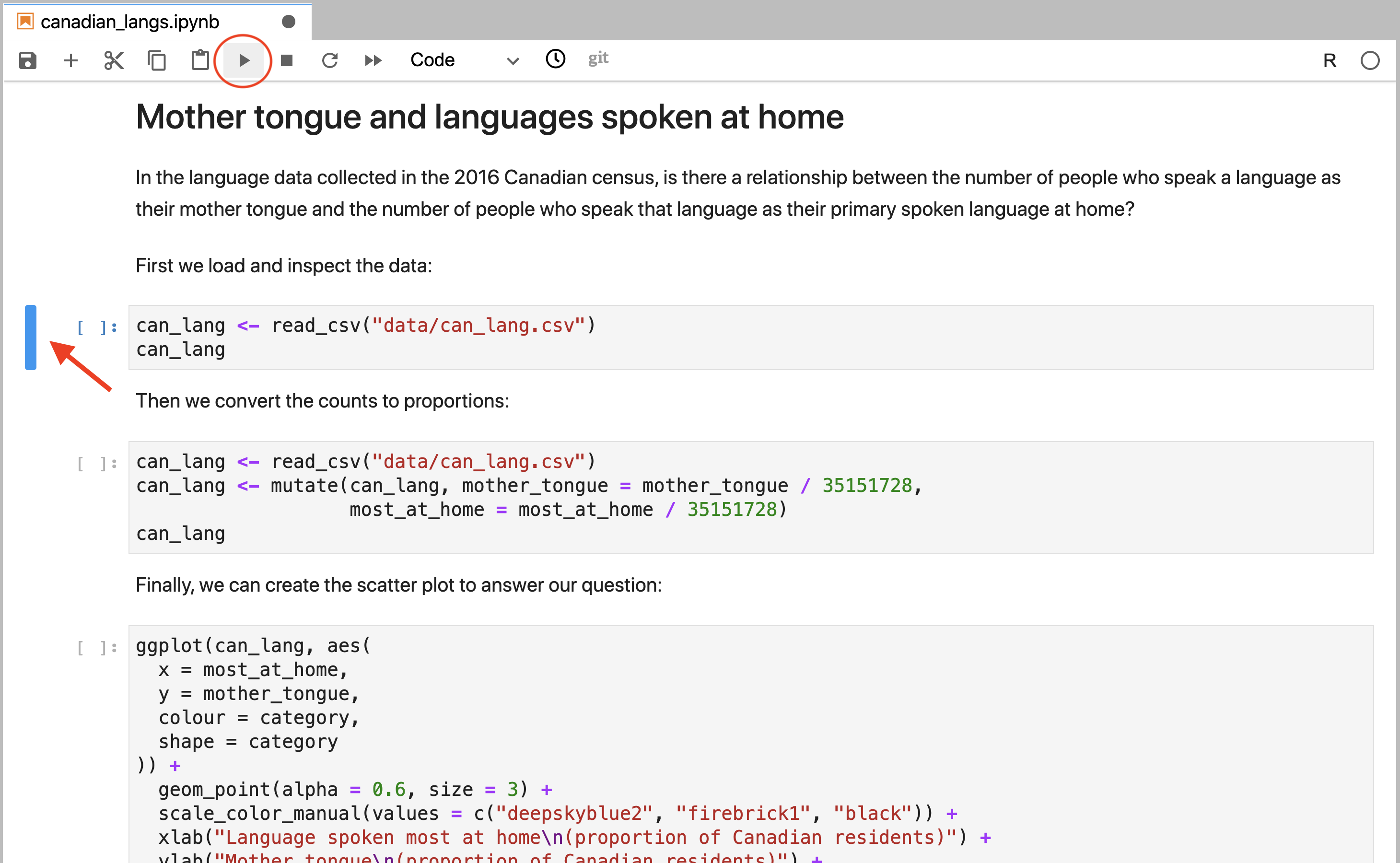Paste cell from the clipboard icon
Viewport: 1400px width, 863px height.
click(200, 60)
